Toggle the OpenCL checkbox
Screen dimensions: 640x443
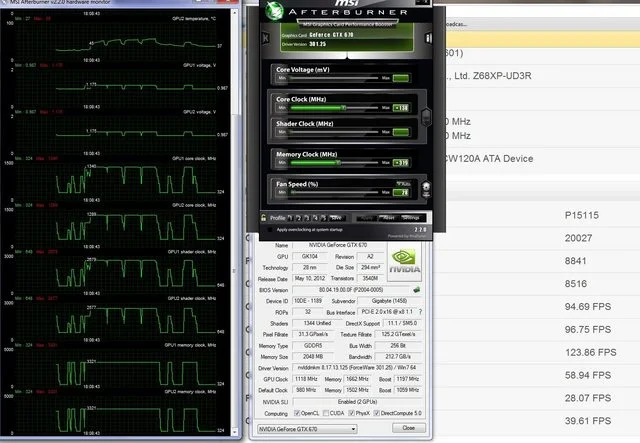click(x=297, y=413)
